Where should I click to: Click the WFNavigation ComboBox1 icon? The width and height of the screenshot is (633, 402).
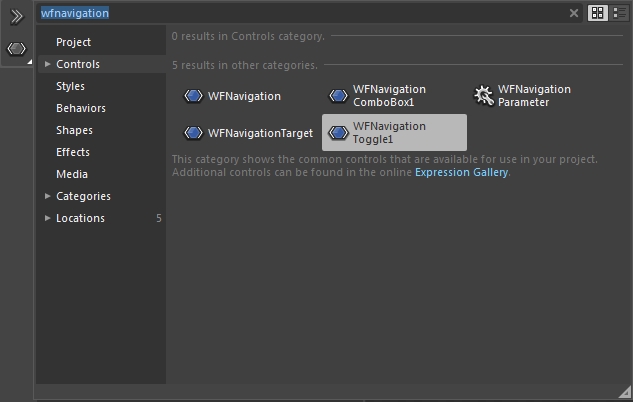tap(338, 96)
